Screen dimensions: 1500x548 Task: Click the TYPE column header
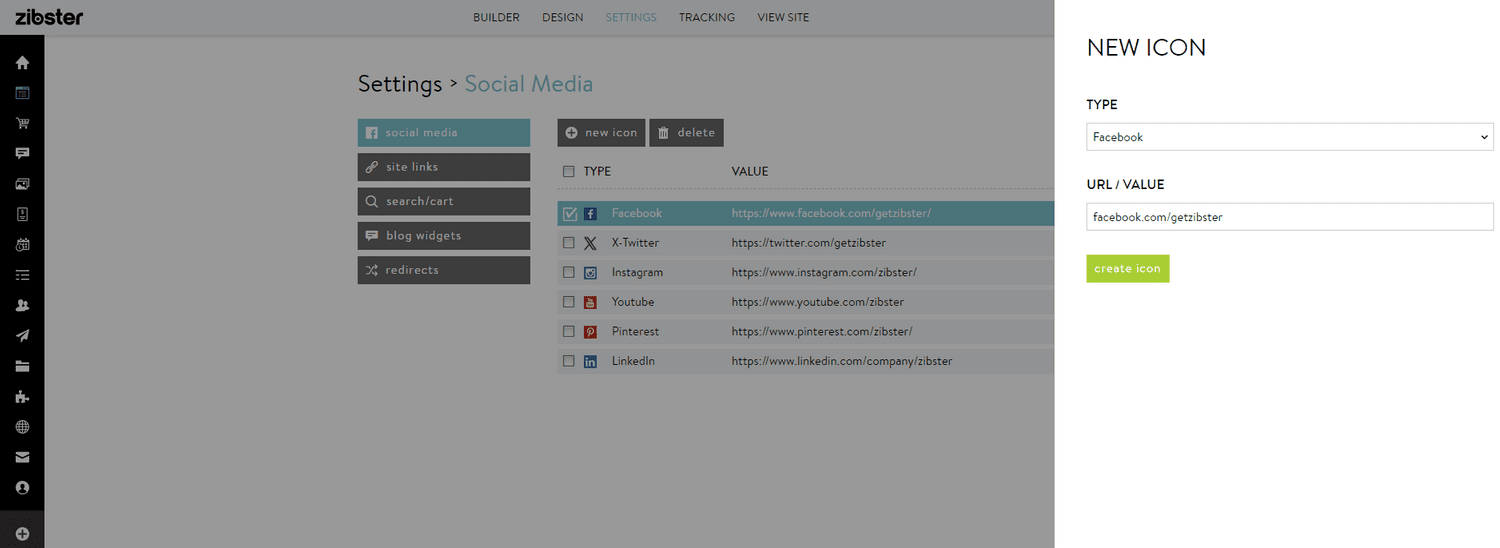597,171
